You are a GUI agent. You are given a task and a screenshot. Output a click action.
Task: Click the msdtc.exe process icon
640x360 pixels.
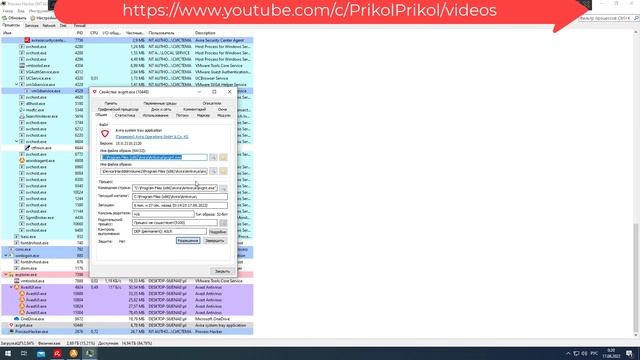pyautogui.click(x=22, y=110)
